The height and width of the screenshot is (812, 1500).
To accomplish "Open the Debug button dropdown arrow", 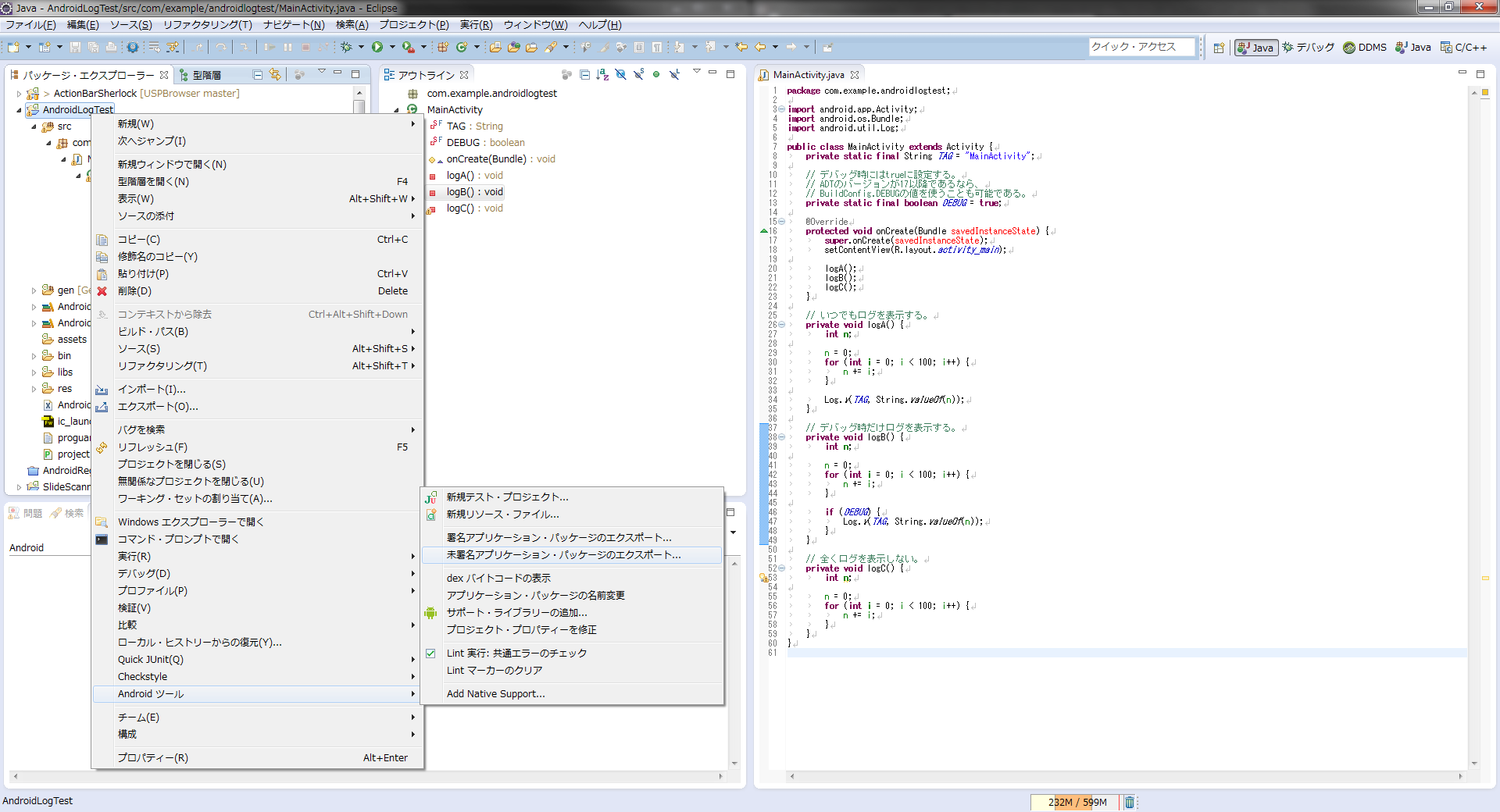I will tap(361, 47).
